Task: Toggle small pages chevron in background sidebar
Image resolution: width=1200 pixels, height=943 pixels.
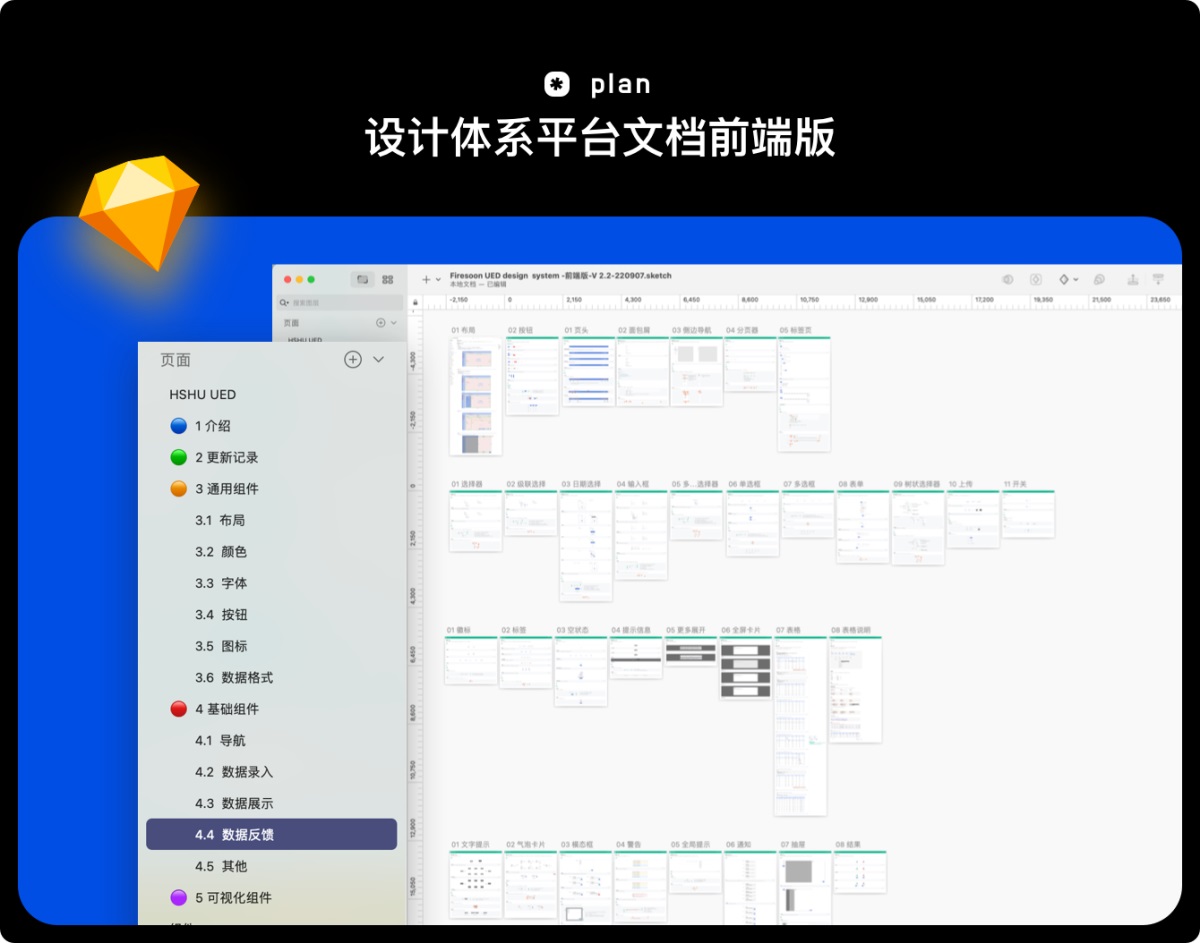Action: (x=393, y=323)
